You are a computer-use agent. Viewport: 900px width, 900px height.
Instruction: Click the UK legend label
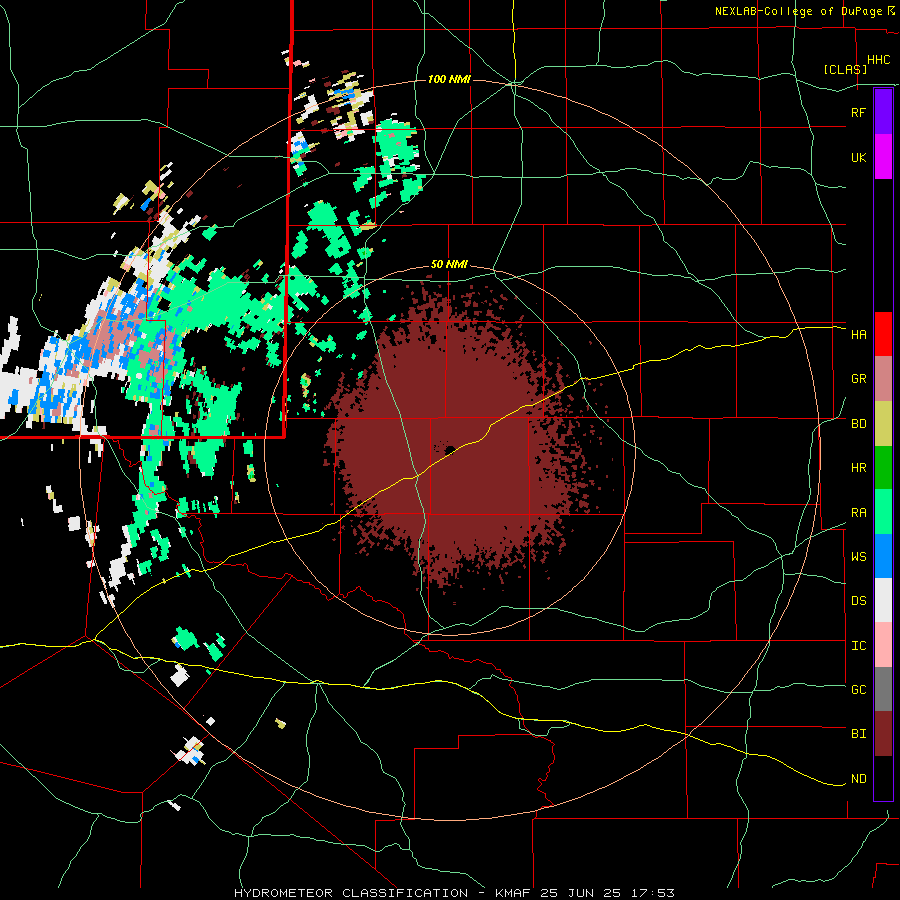click(858, 157)
